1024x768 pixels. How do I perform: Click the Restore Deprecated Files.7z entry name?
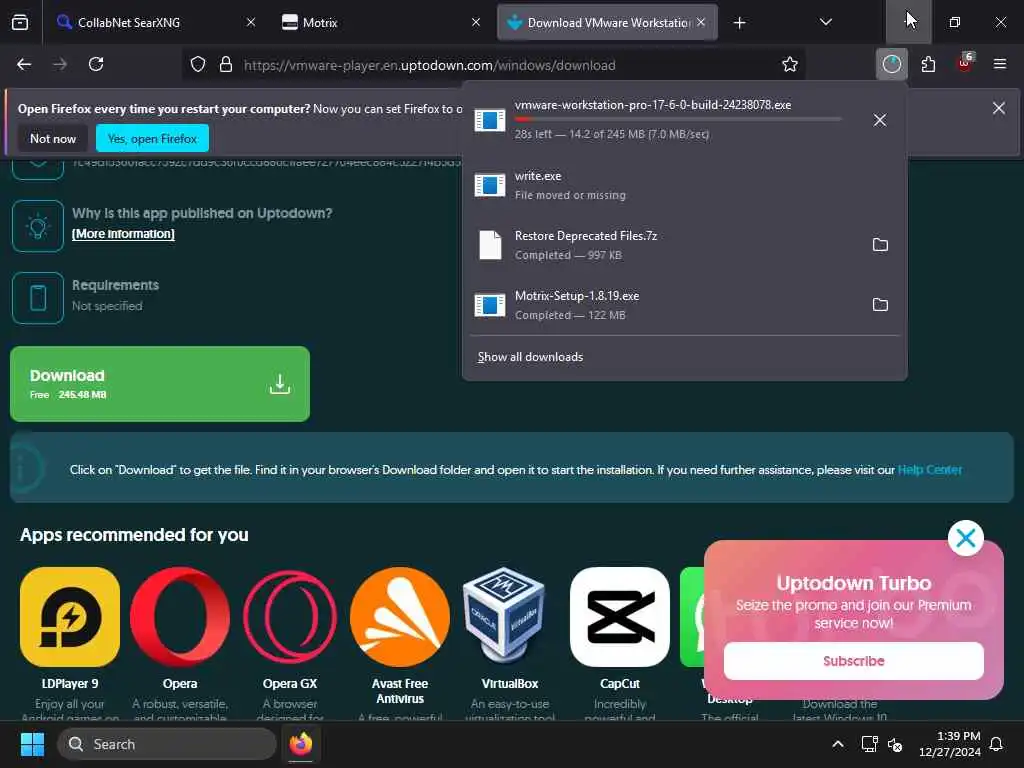[x=586, y=236]
